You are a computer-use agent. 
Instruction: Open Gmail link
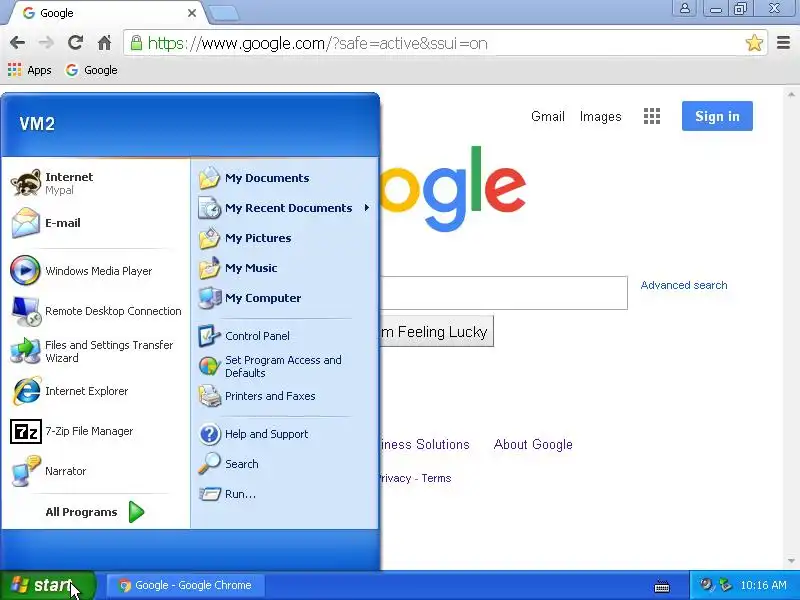(547, 116)
